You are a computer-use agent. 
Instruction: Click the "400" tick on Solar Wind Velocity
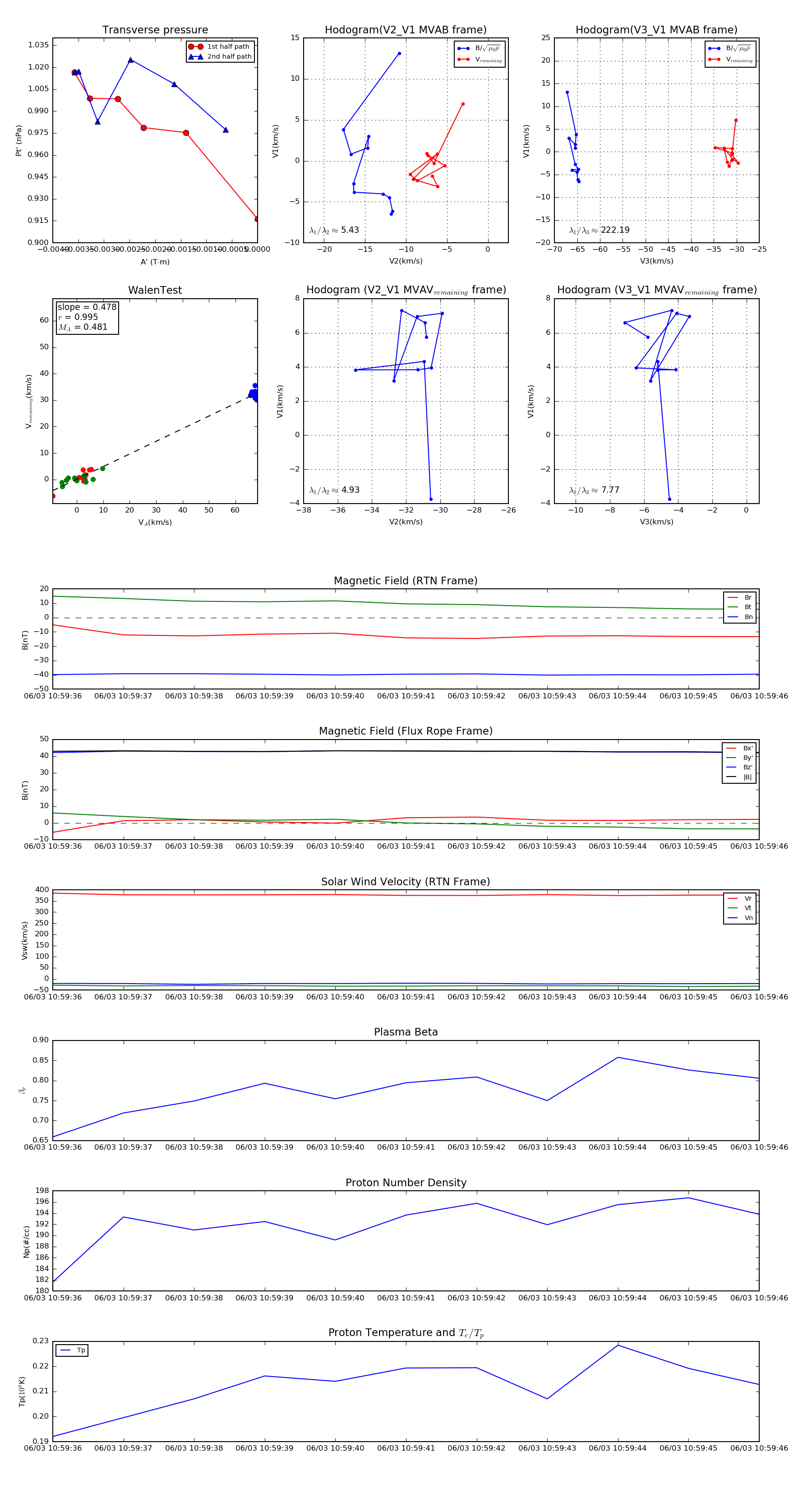click(42, 890)
